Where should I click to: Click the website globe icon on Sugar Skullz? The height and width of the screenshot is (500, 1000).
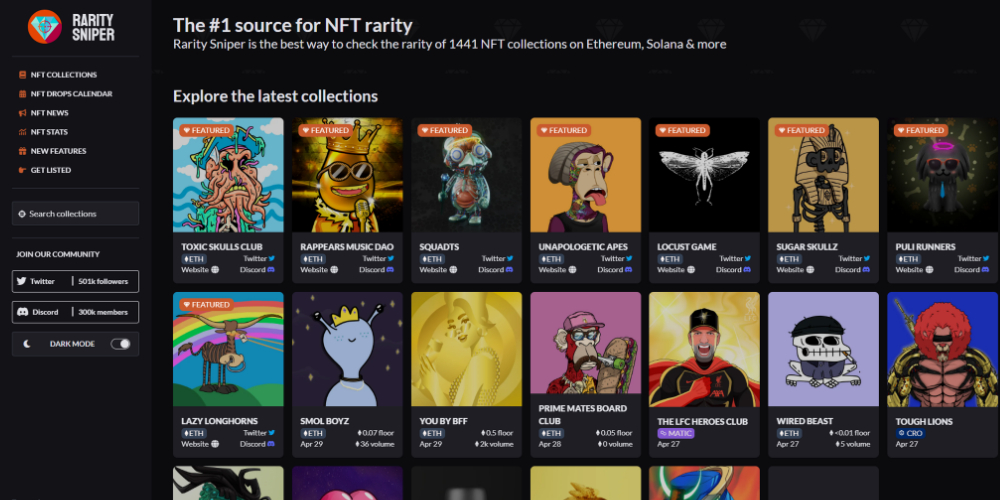811,270
